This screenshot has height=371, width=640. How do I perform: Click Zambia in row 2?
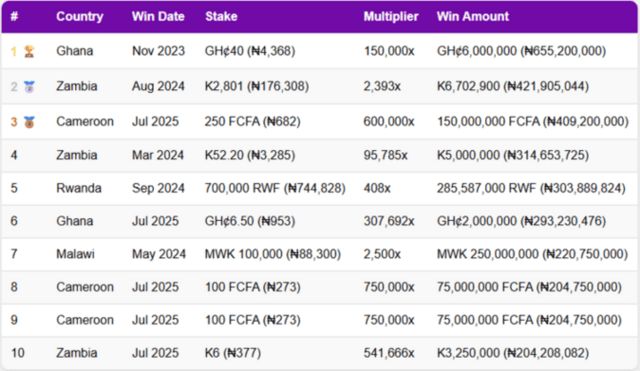pyautogui.click(x=77, y=86)
